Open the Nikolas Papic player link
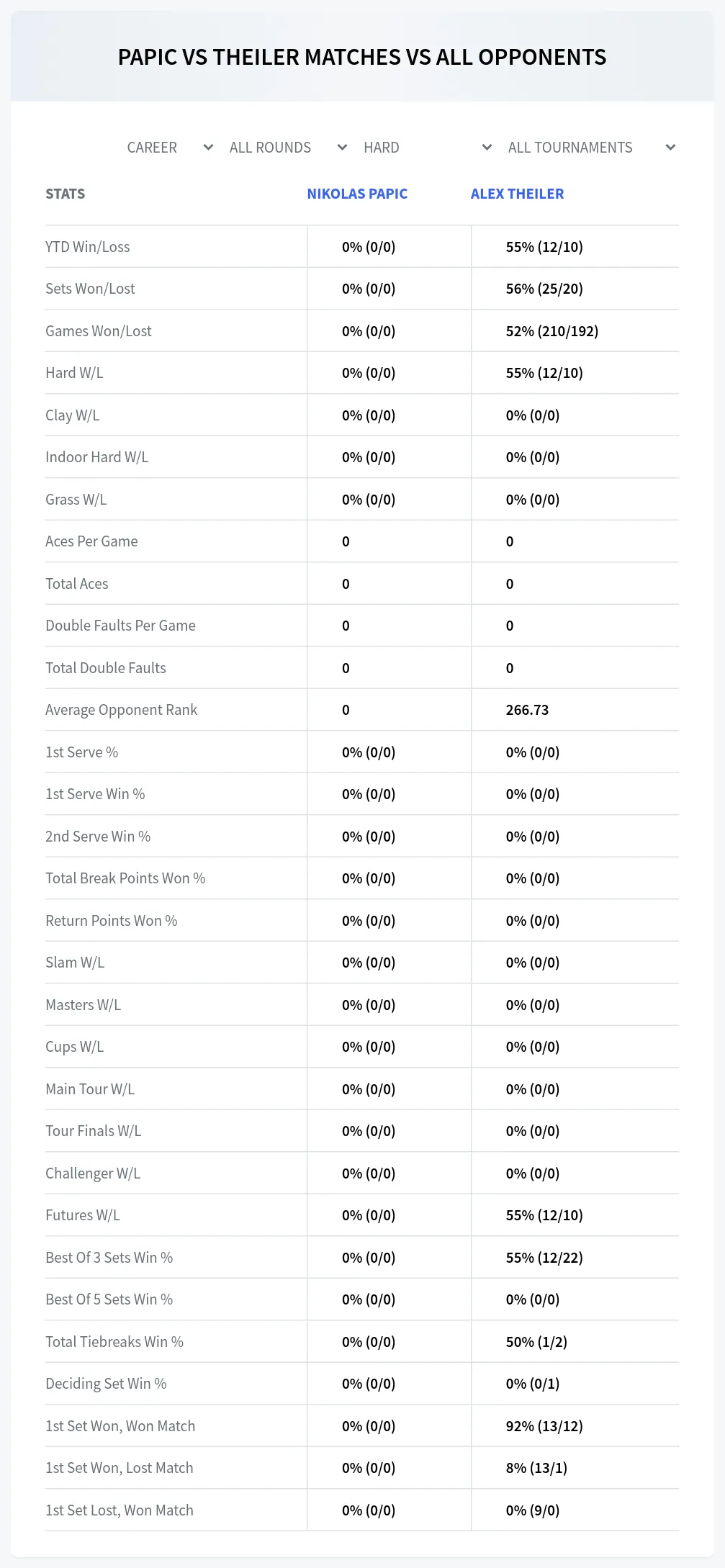This screenshot has height=1568, width=725. pyautogui.click(x=357, y=194)
